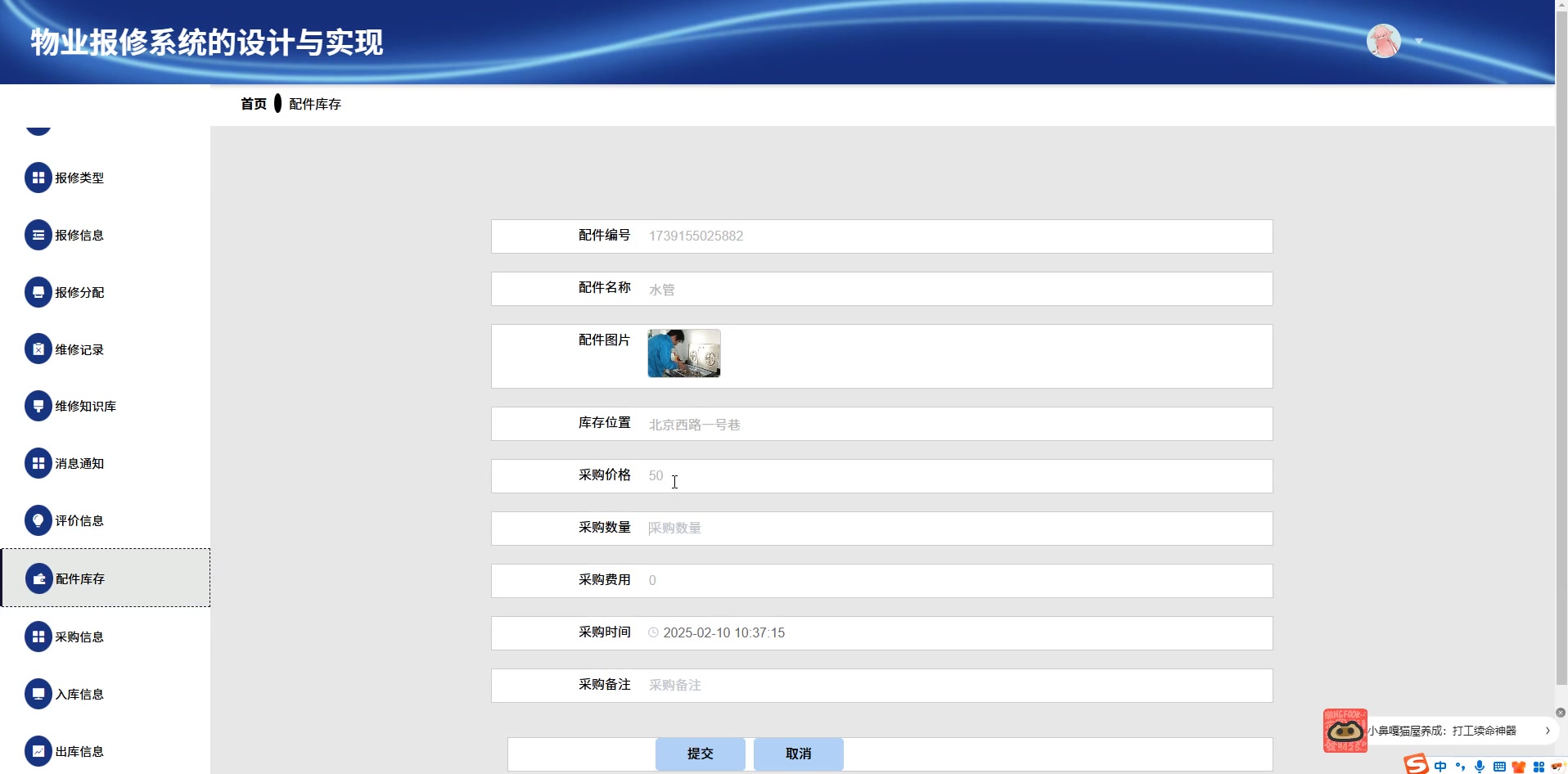This screenshot has width=1568, height=774.
Task: Select the 配件库存 menu item
Action: [106, 578]
